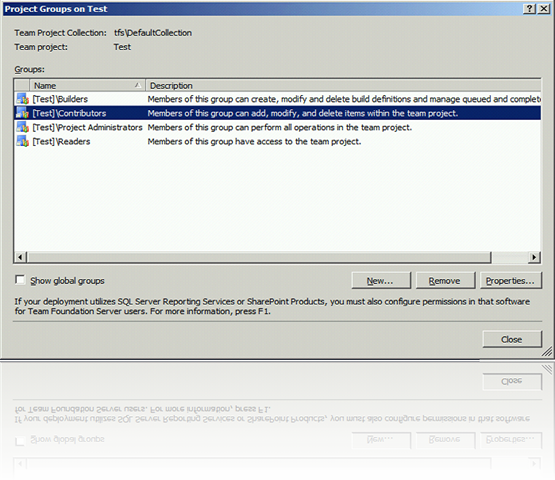The width and height of the screenshot is (555, 480).
Task: Sort groups by the Name column header
Action: (x=87, y=86)
